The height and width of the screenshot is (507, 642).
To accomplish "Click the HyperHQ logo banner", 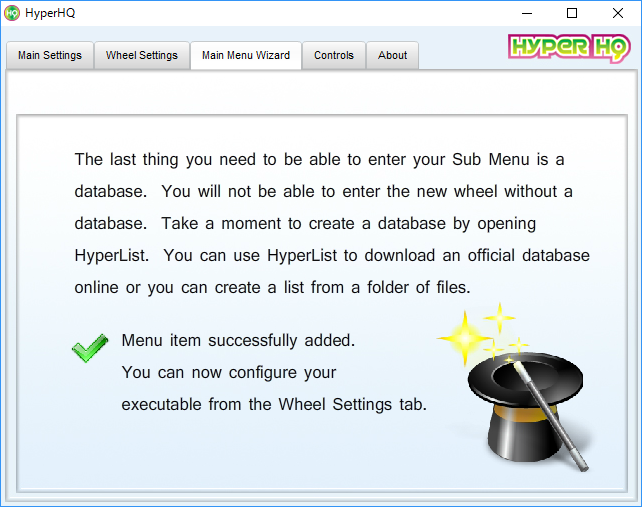I will click(569, 48).
